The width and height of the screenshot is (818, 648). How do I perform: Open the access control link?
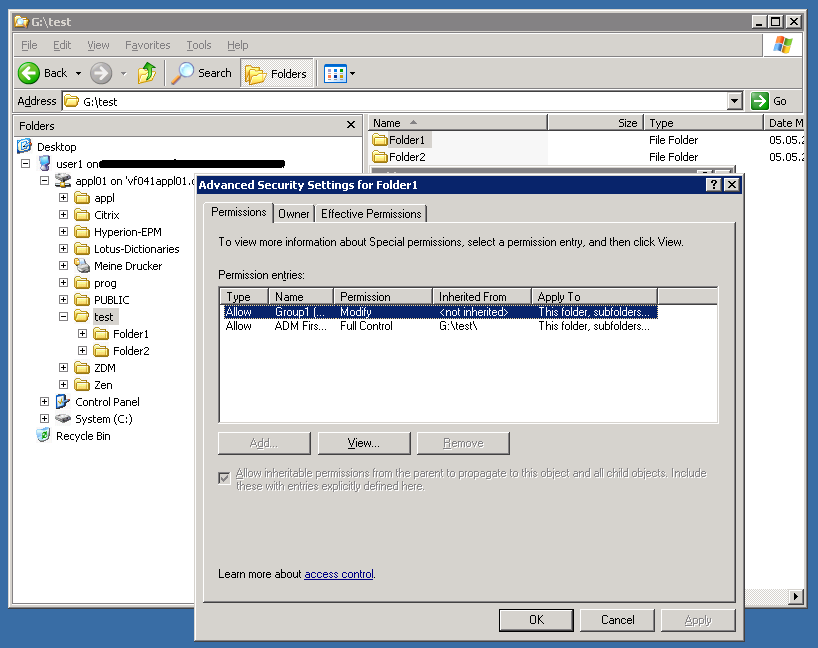click(339, 574)
